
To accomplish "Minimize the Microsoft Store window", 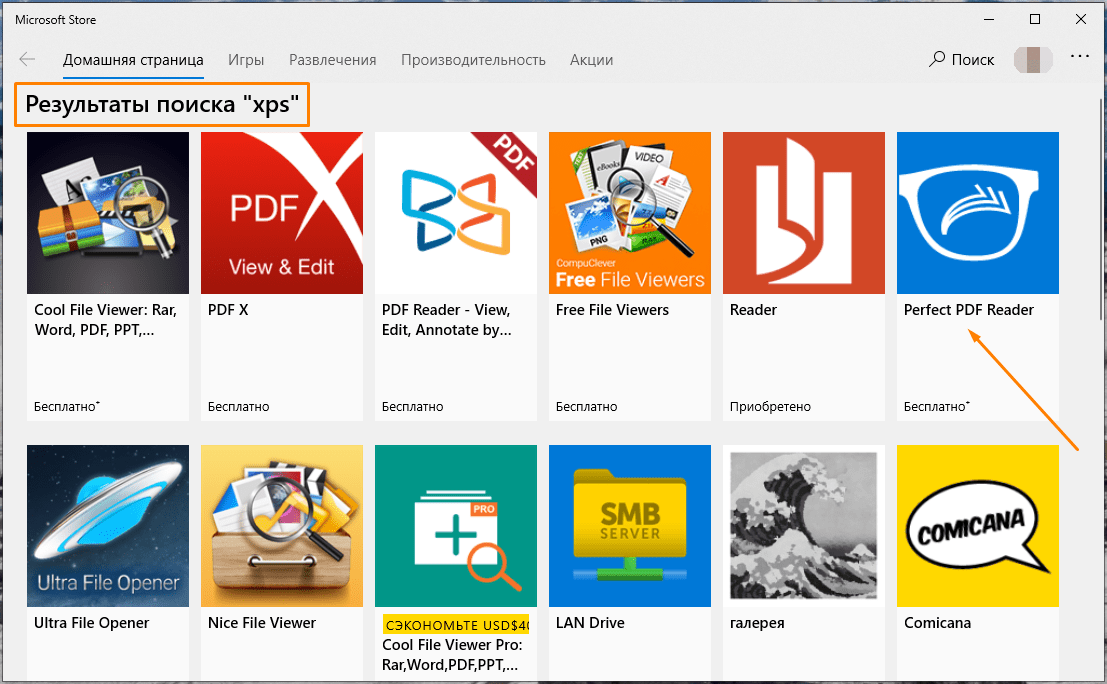I will coord(989,20).
